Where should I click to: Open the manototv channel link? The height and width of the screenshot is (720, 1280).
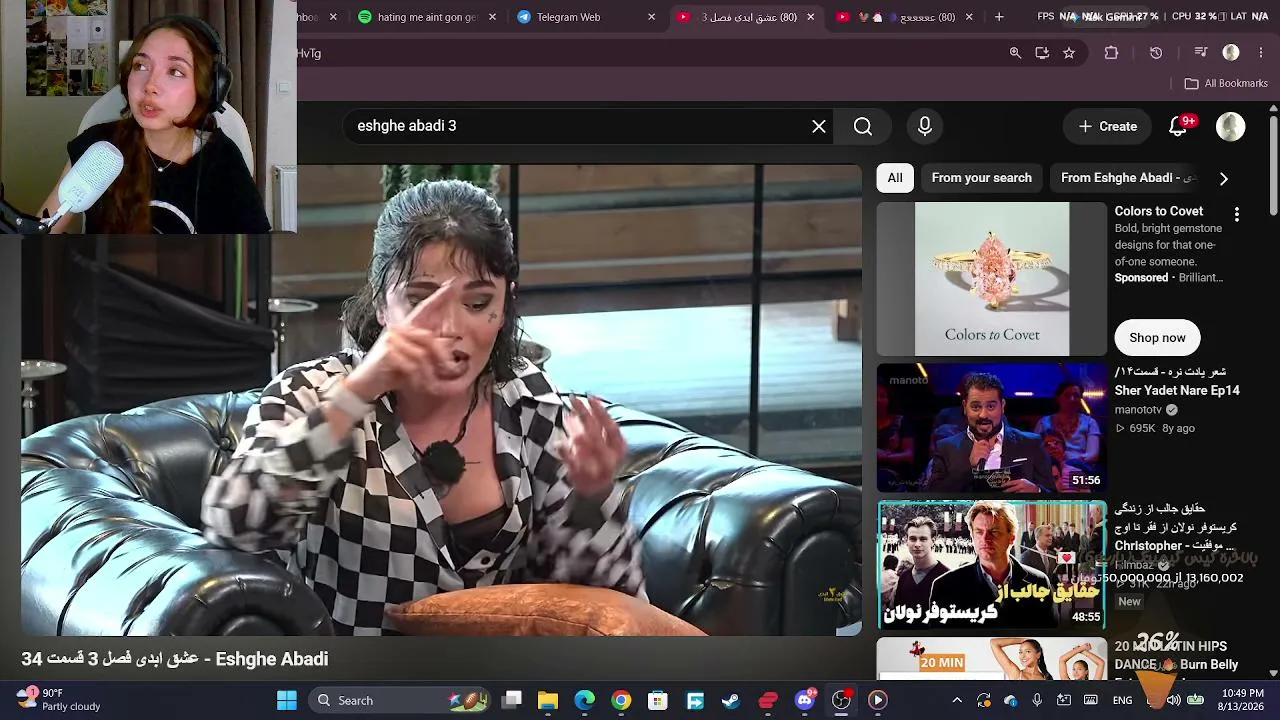[x=1138, y=410]
